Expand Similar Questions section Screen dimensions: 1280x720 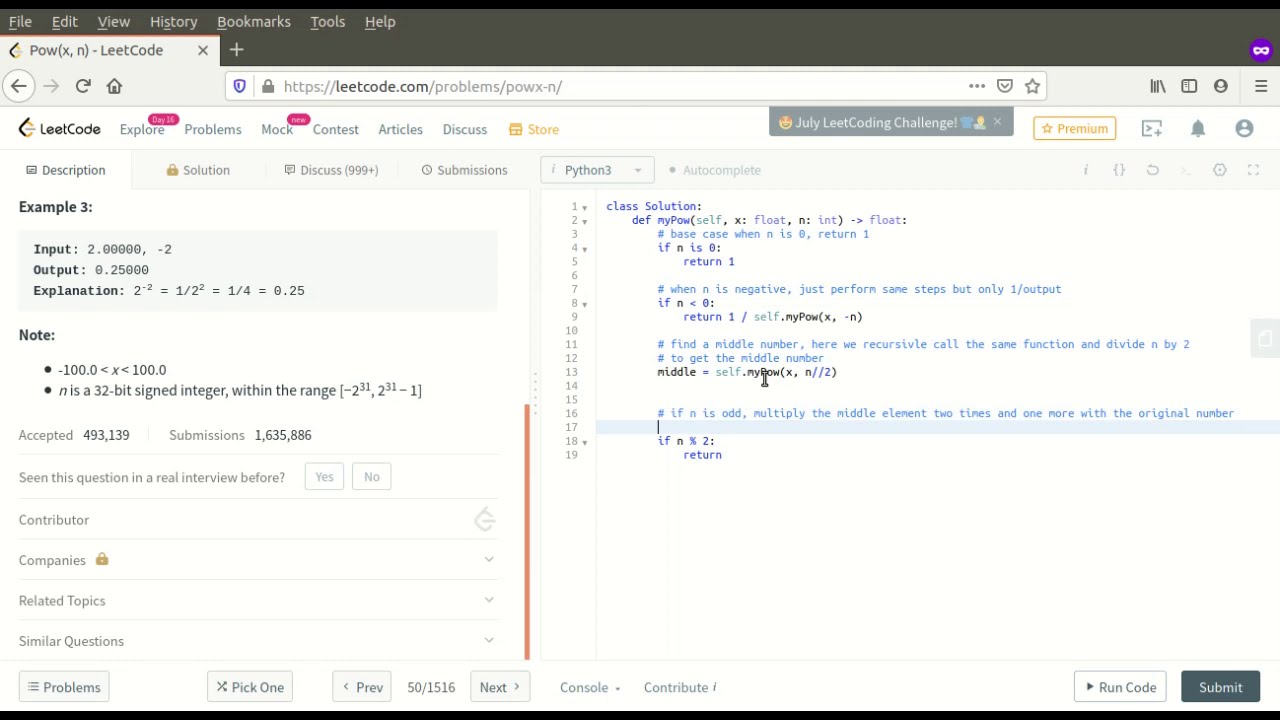point(257,641)
